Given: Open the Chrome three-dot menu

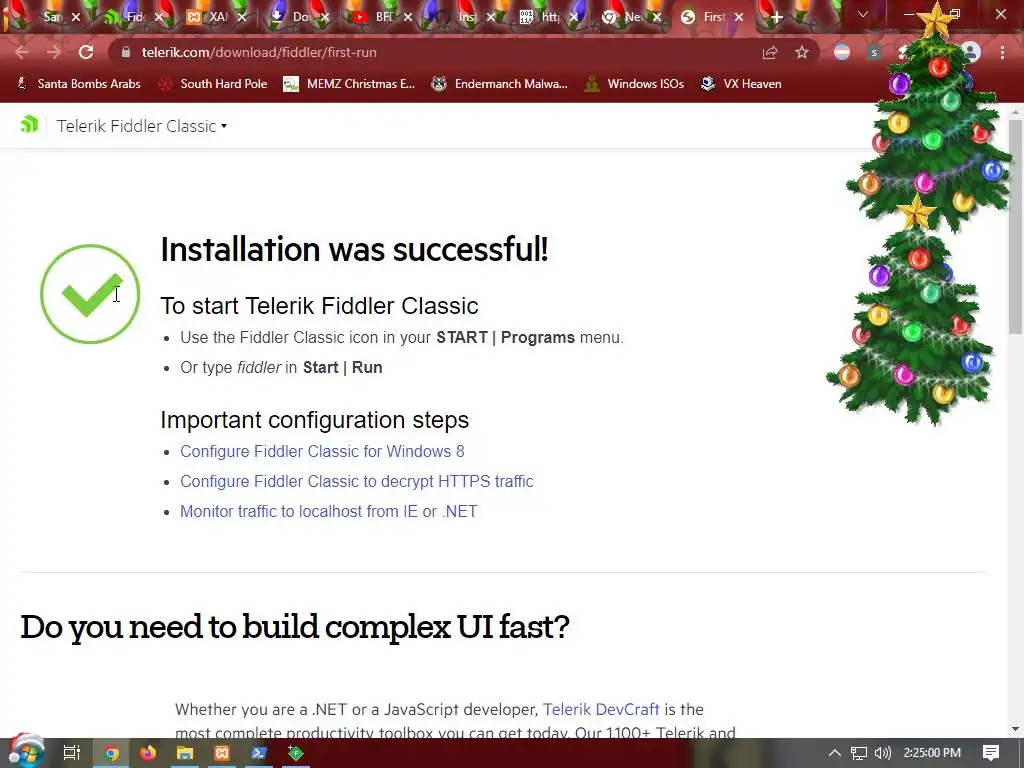Looking at the screenshot, I should point(1002,53).
